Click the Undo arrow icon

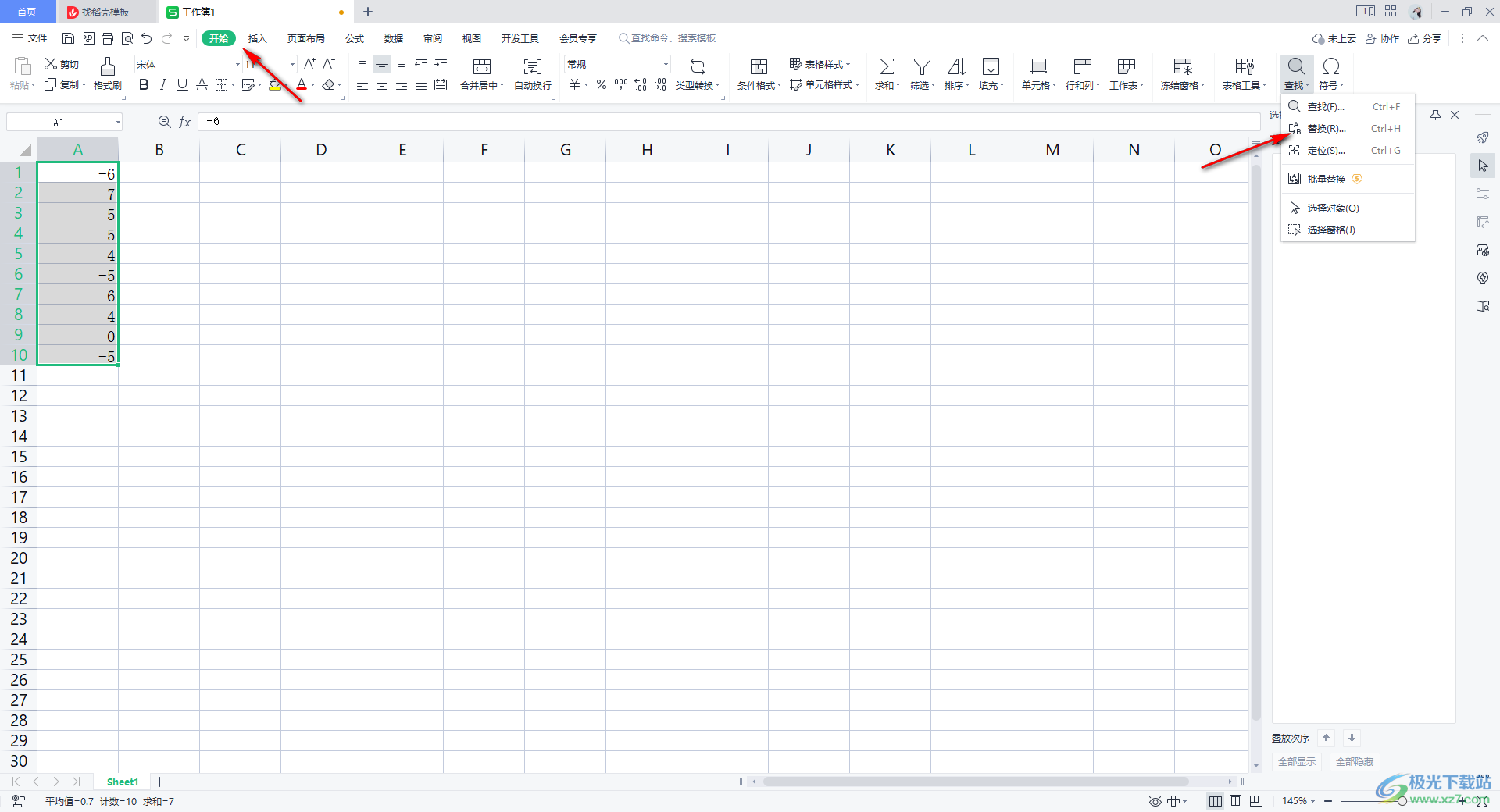146,38
